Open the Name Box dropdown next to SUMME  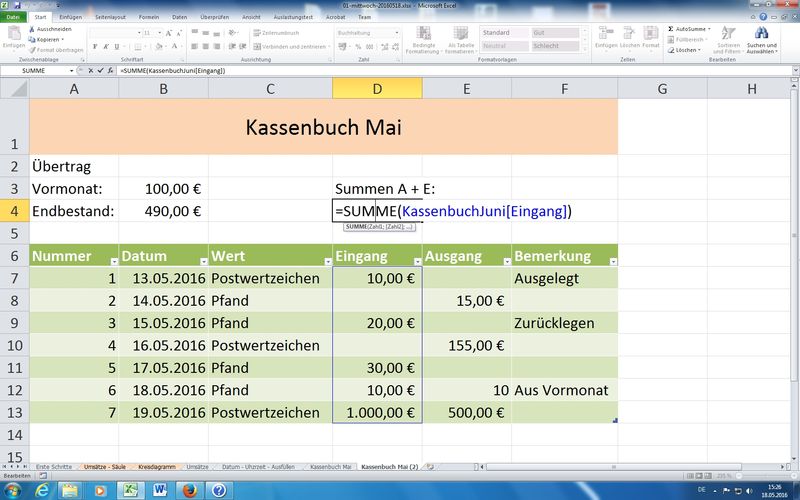[x=71, y=71]
